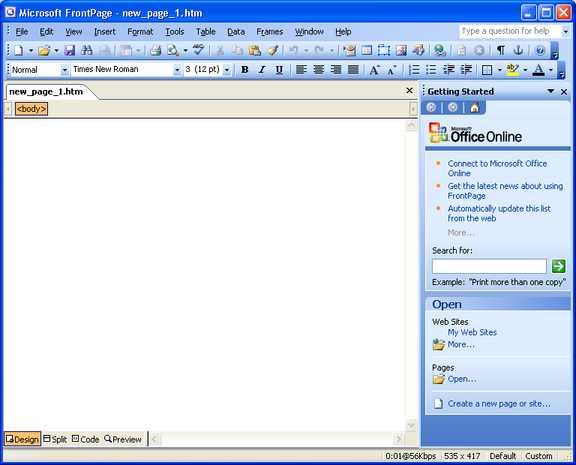Click the Search for input field
Viewport: 576px width, 465px height.
tap(489, 266)
